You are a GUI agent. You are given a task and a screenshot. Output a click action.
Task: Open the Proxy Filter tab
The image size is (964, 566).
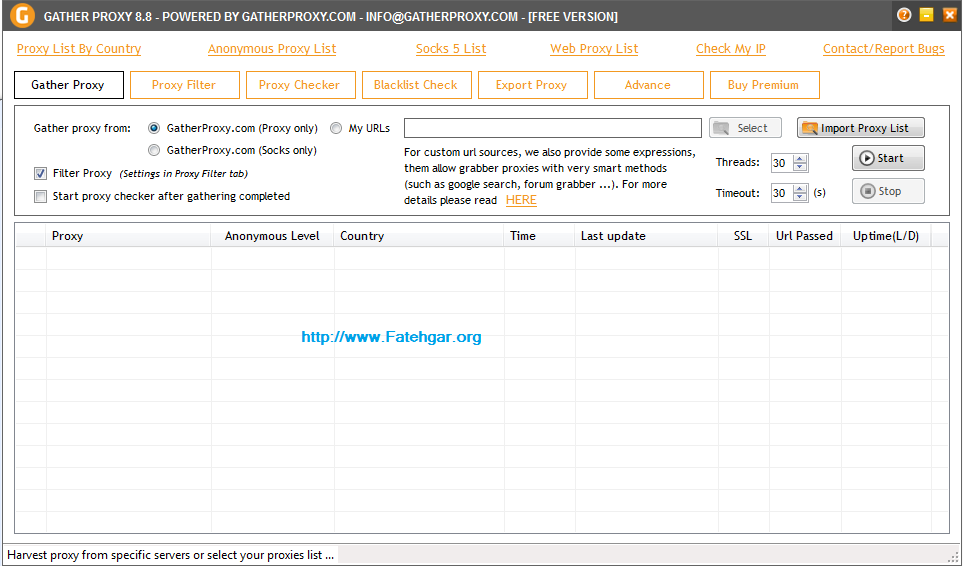tap(184, 85)
